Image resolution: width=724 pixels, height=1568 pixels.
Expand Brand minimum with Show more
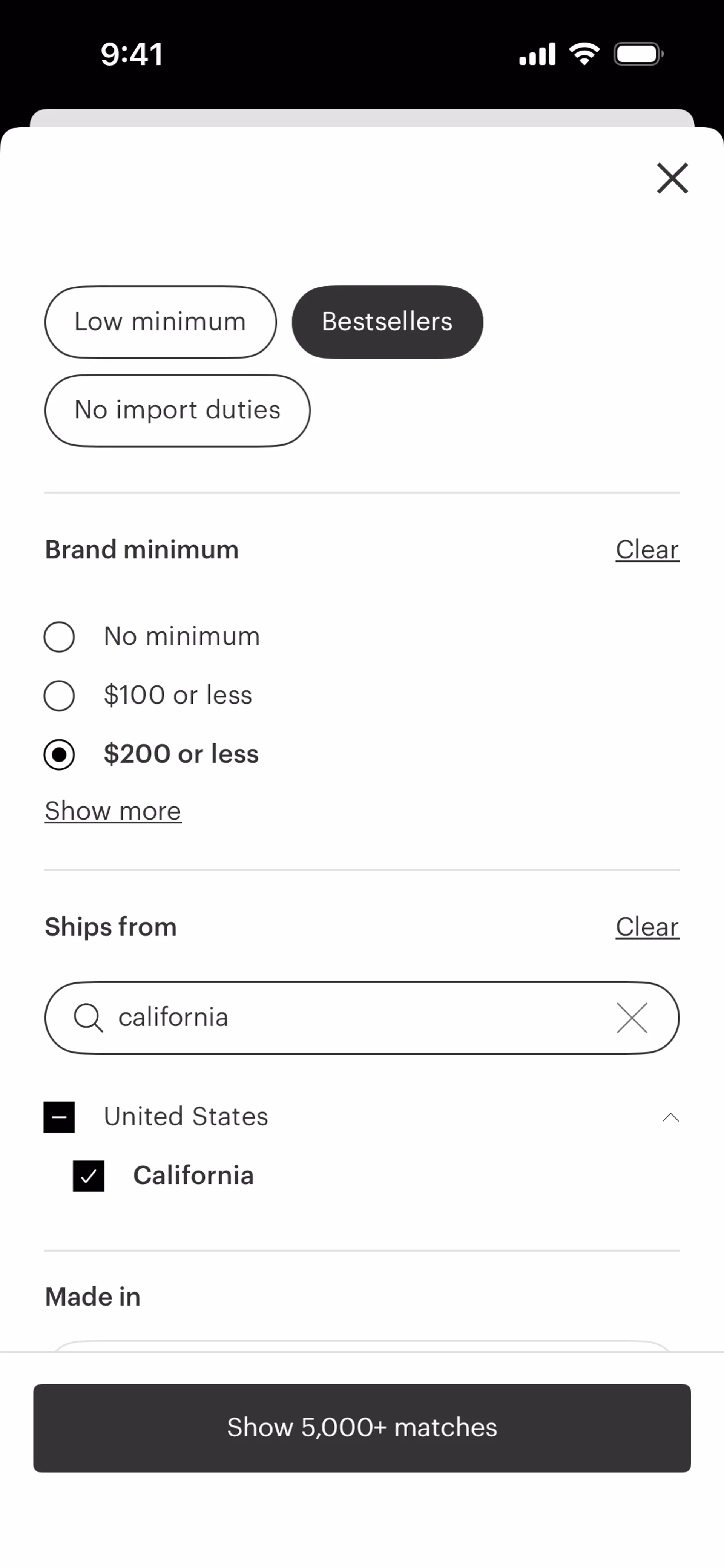pyautogui.click(x=113, y=811)
